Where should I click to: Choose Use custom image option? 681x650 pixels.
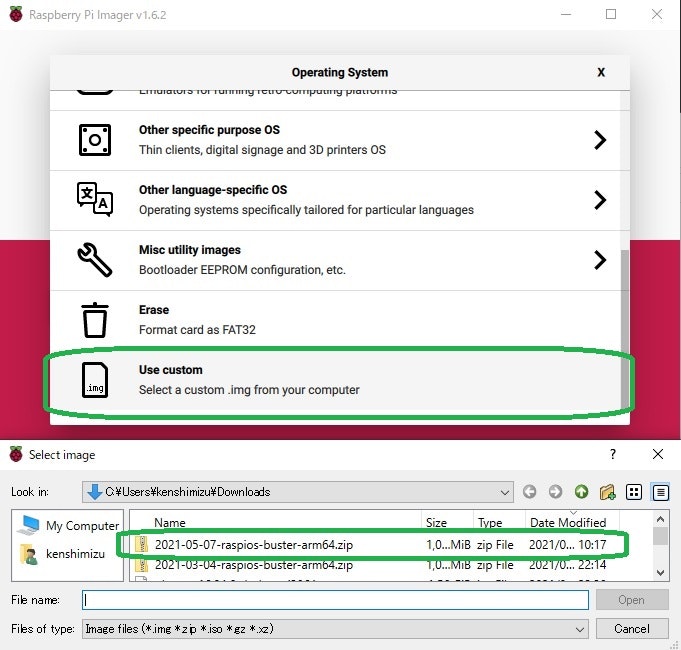point(335,380)
